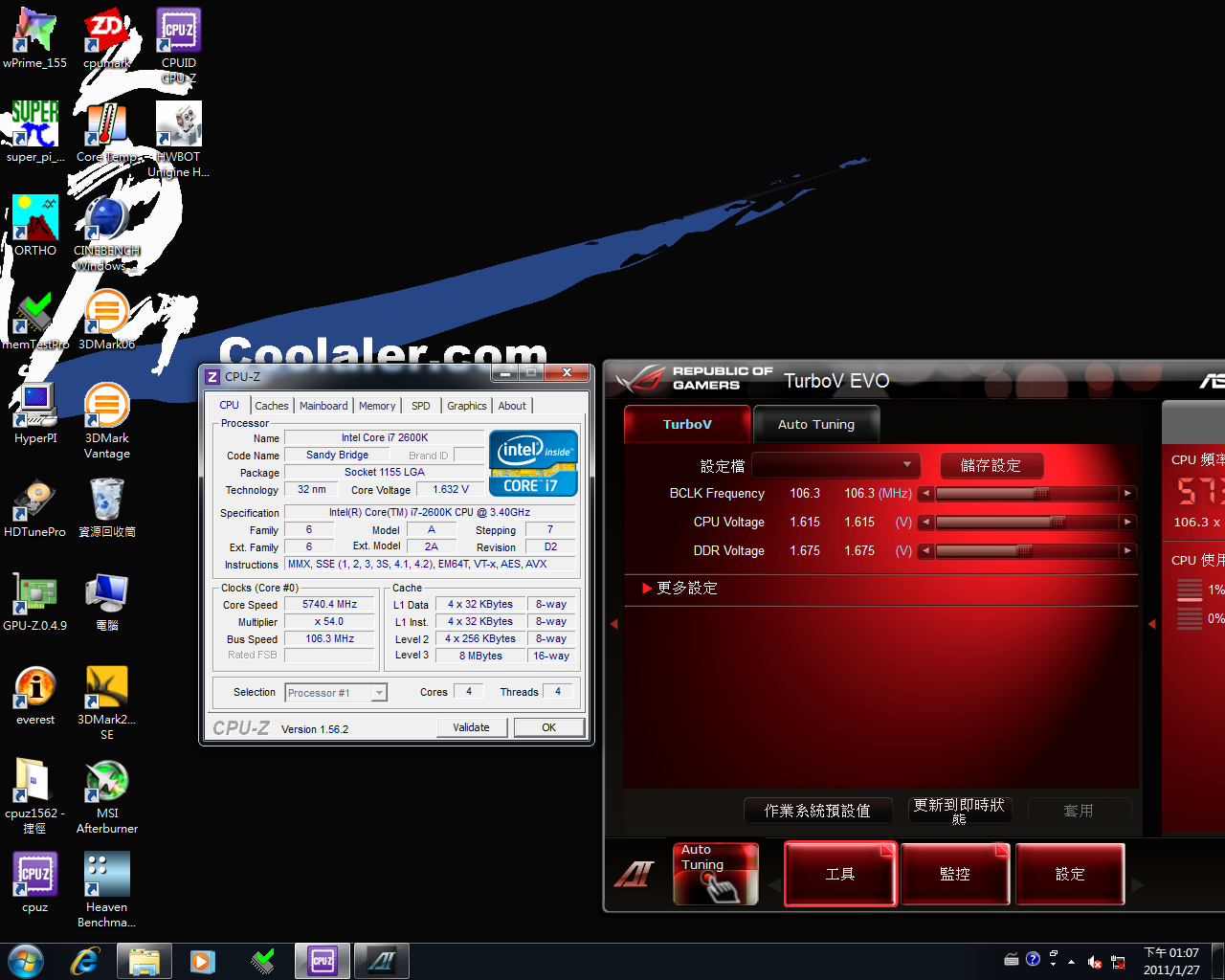This screenshot has width=1225, height=980.
Task: Select the CPUID CPU-Z desktop shortcut
Action: [179, 46]
